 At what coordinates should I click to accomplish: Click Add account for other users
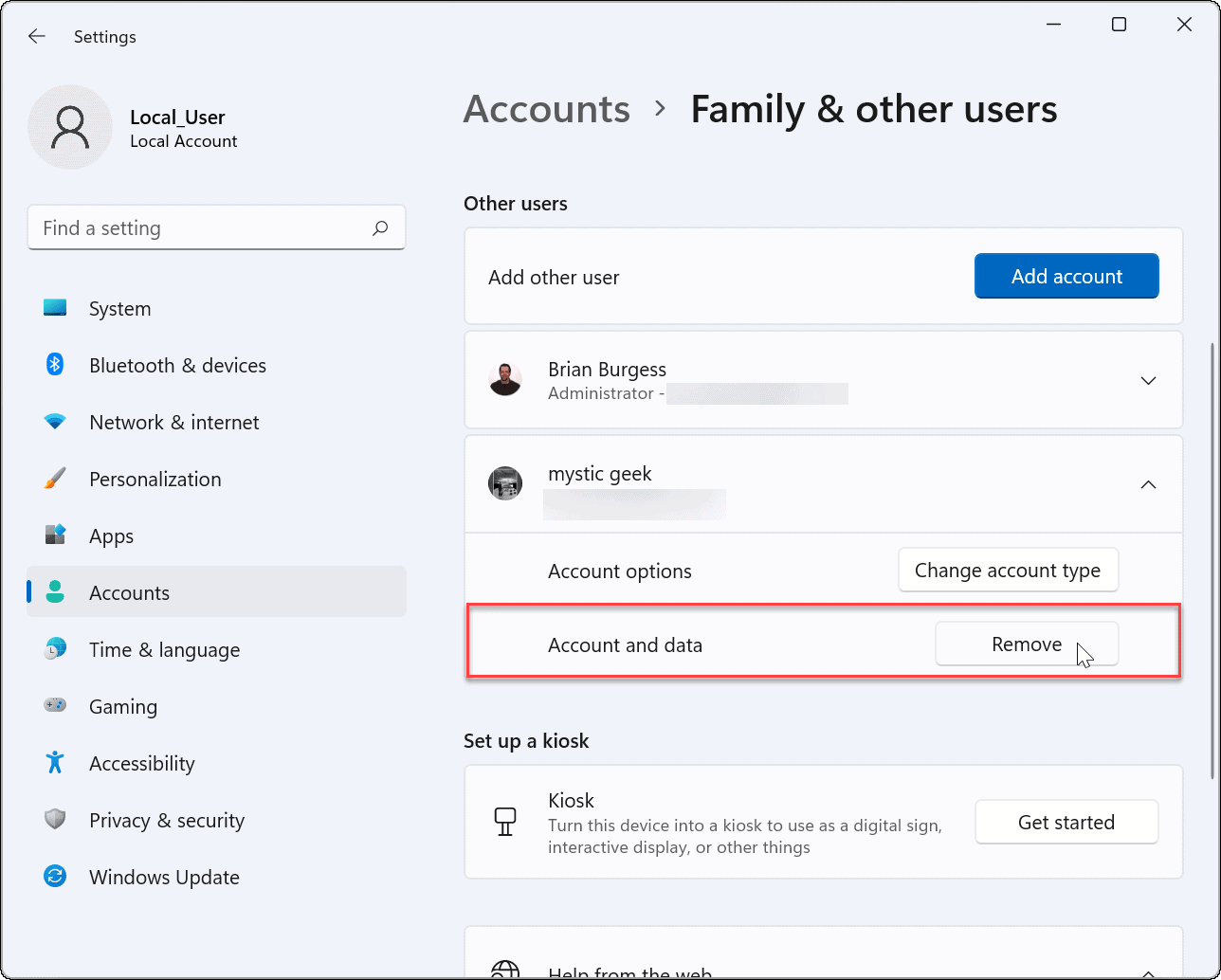point(1066,276)
